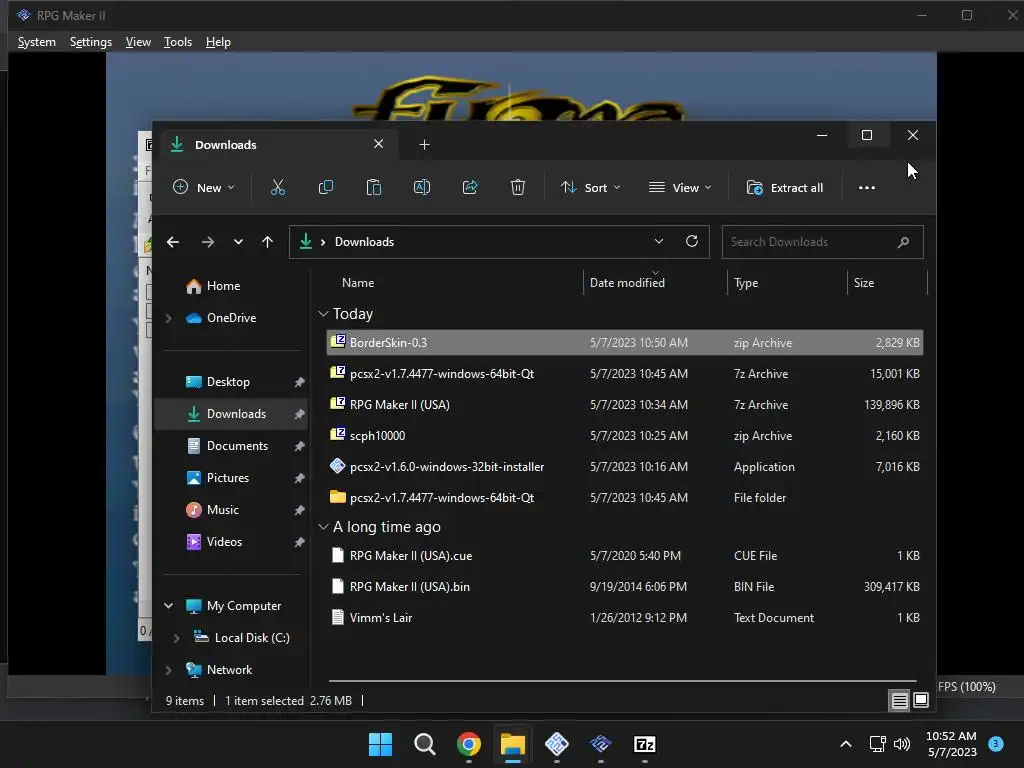
Task: Sort by Date modified column header
Action: coord(627,283)
